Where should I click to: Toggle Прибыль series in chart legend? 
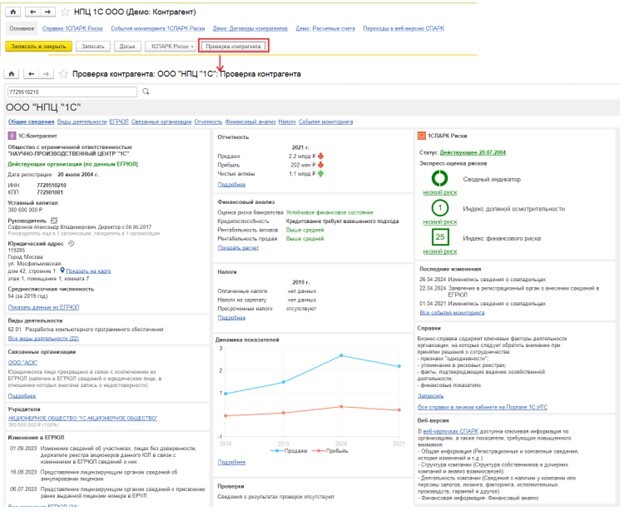330,451
